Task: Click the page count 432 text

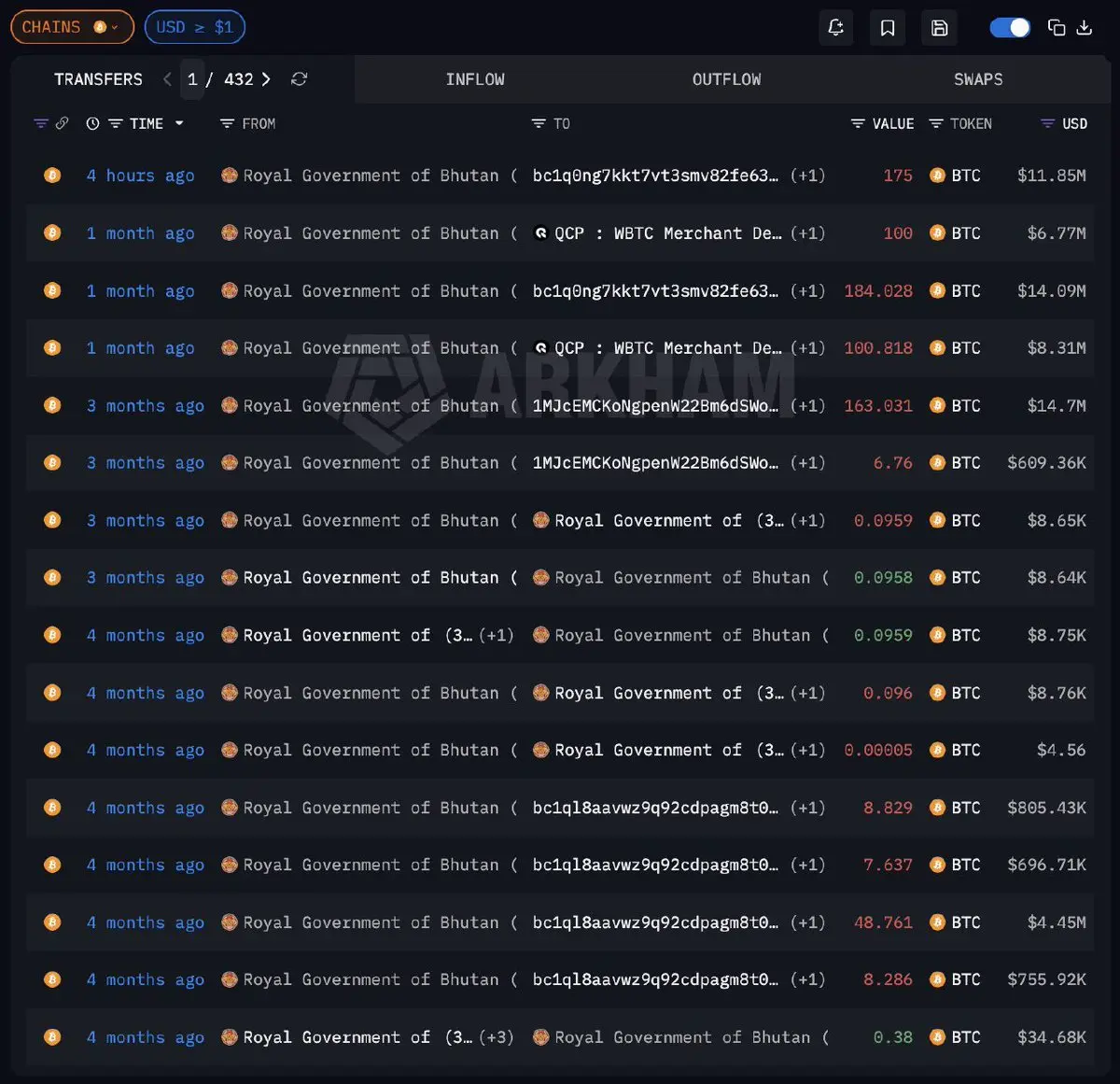Action: (x=239, y=79)
